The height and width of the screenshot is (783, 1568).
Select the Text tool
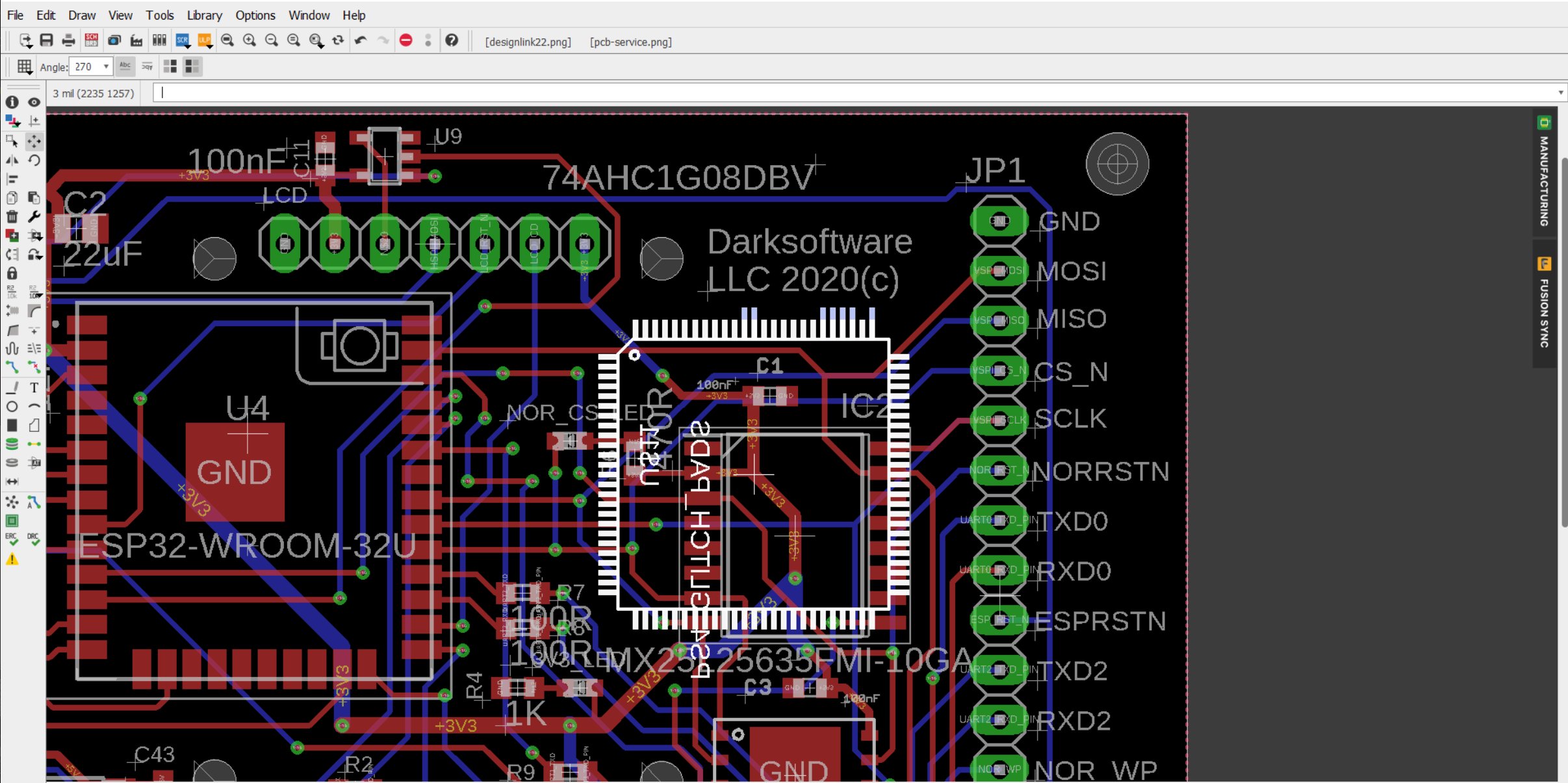coord(34,387)
